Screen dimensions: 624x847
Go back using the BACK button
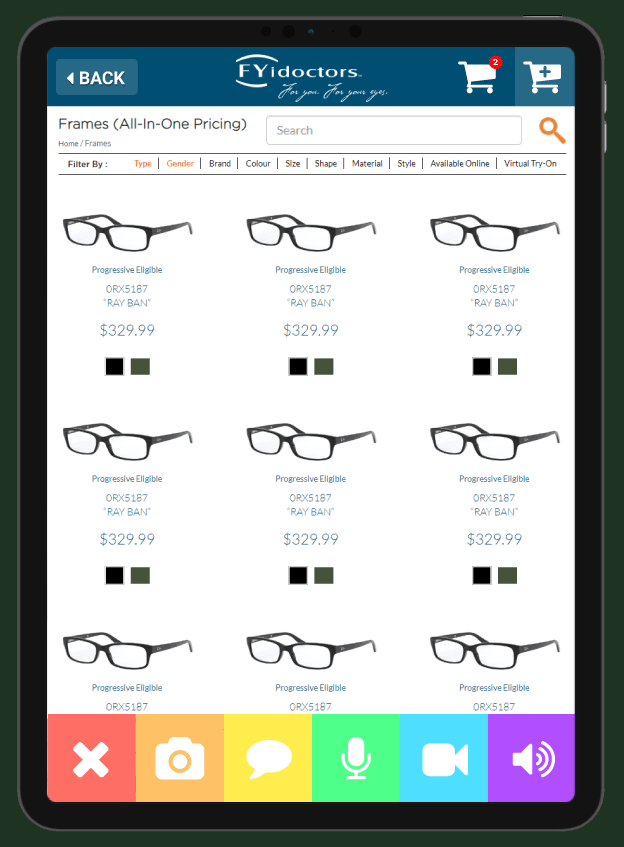tap(97, 77)
